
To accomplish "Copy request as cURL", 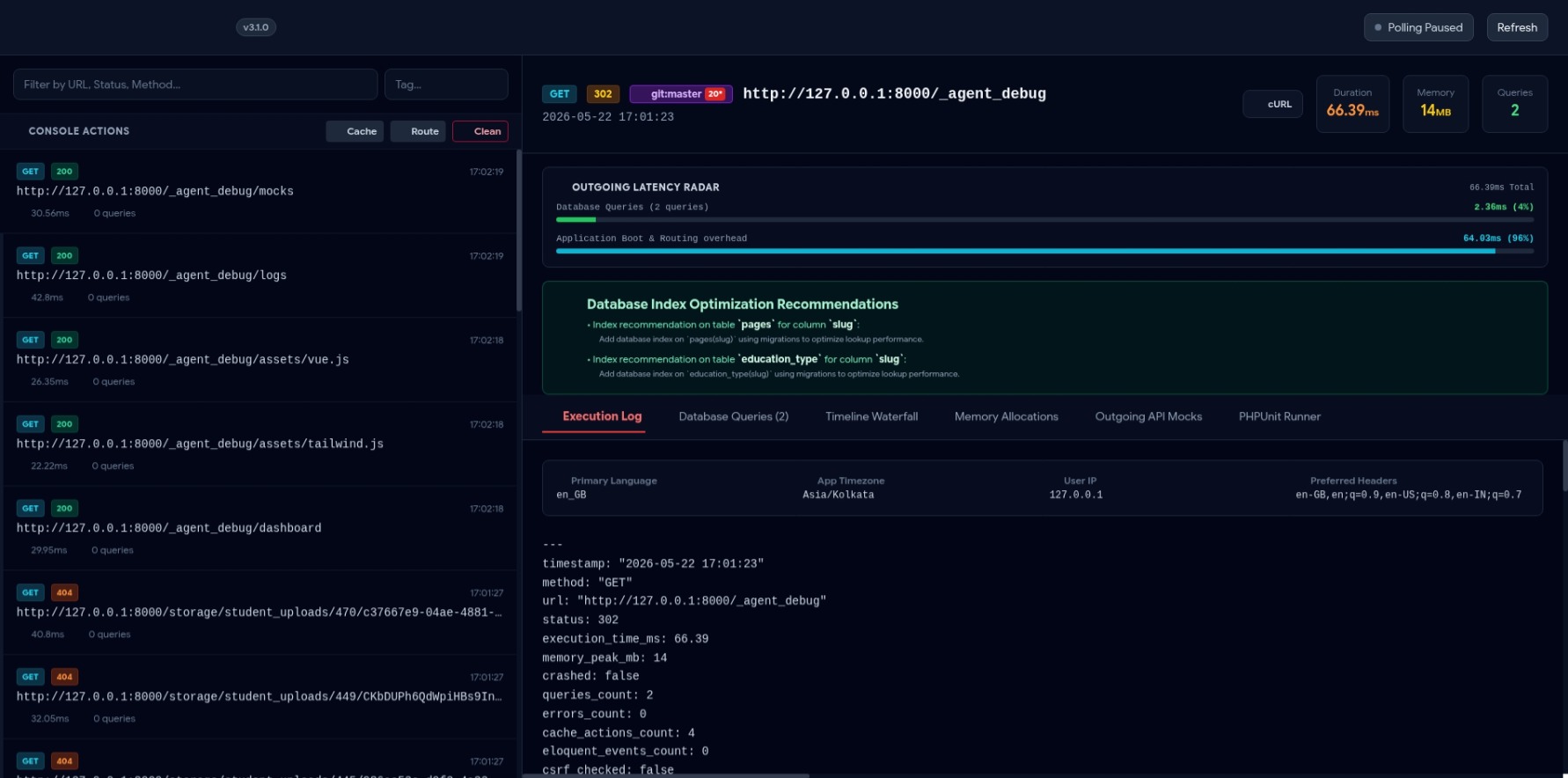I will (1272, 104).
